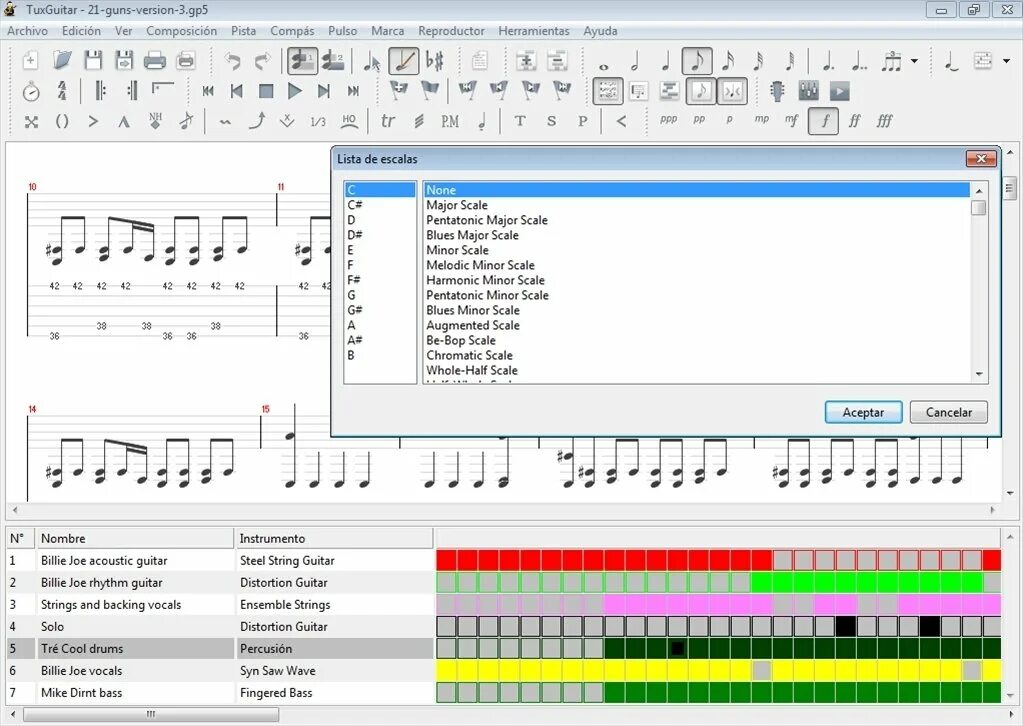Redo the last action
This screenshot has height=726, width=1023.
coord(262,61)
